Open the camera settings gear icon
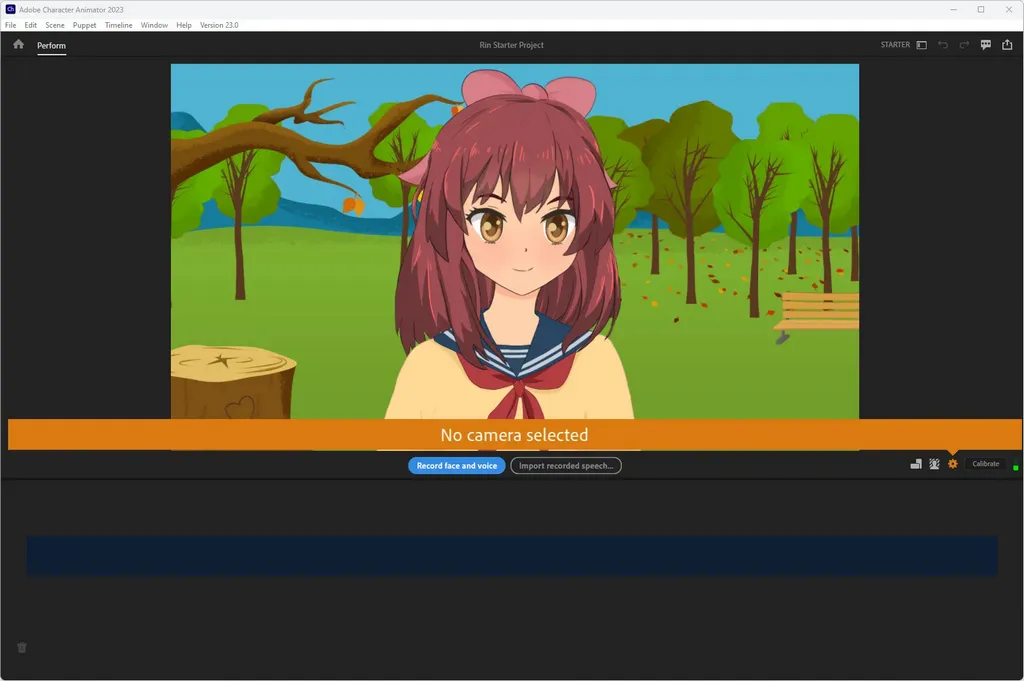The width and height of the screenshot is (1024, 681). (953, 464)
